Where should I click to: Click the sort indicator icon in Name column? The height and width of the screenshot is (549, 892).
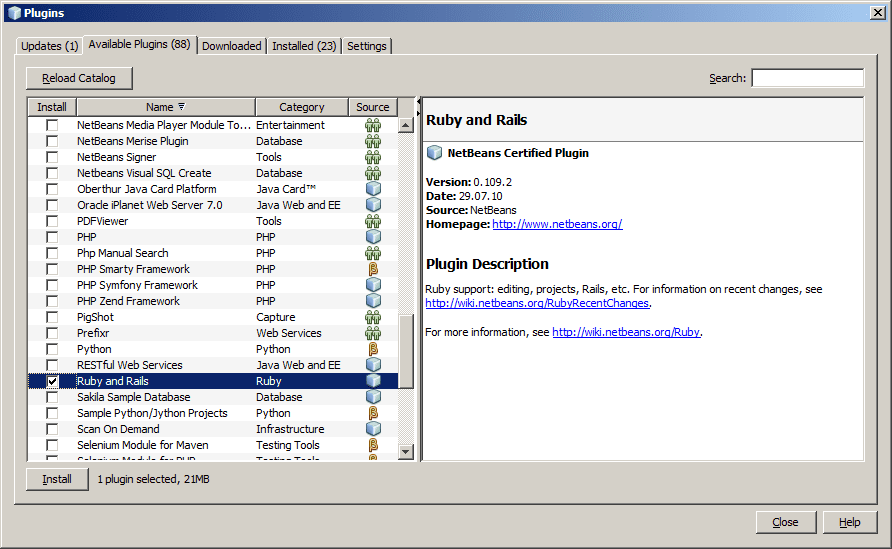pyautogui.click(x=181, y=106)
